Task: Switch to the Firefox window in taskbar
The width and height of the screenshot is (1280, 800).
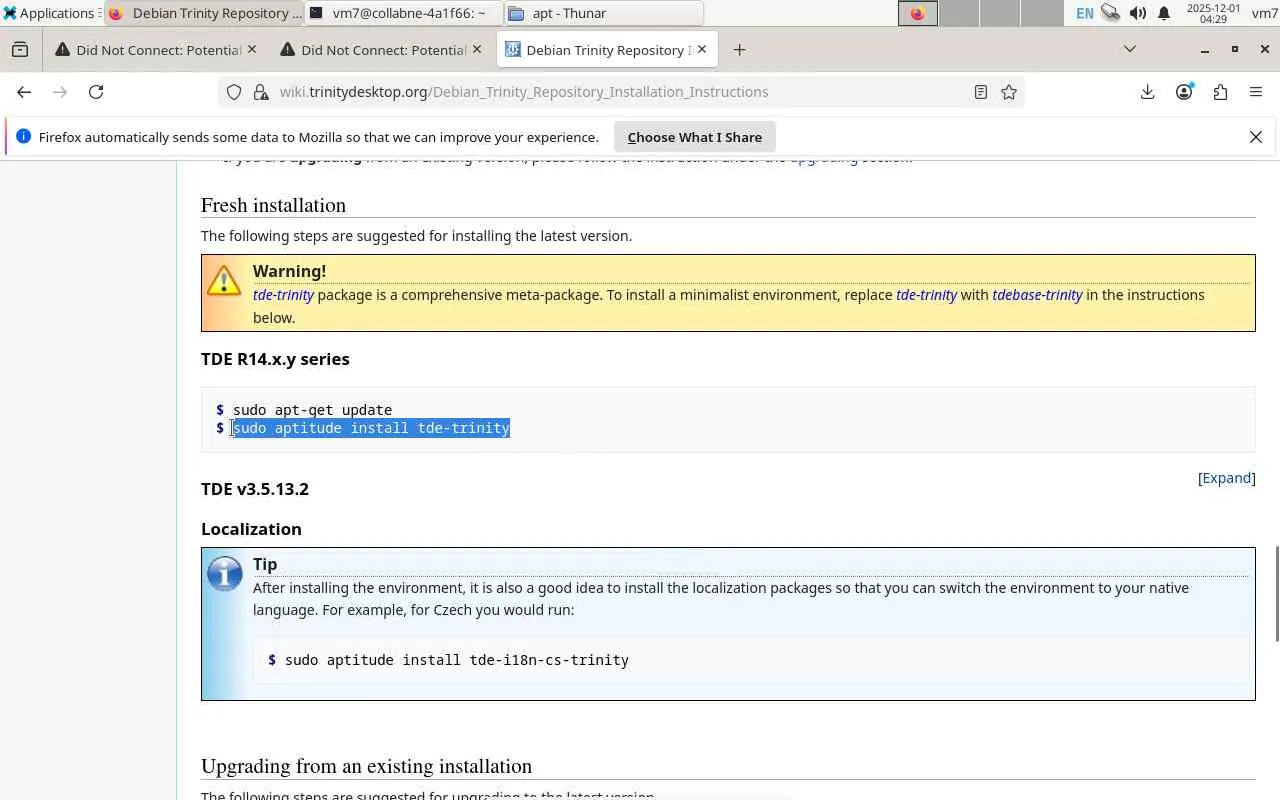Action: pos(204,13)
